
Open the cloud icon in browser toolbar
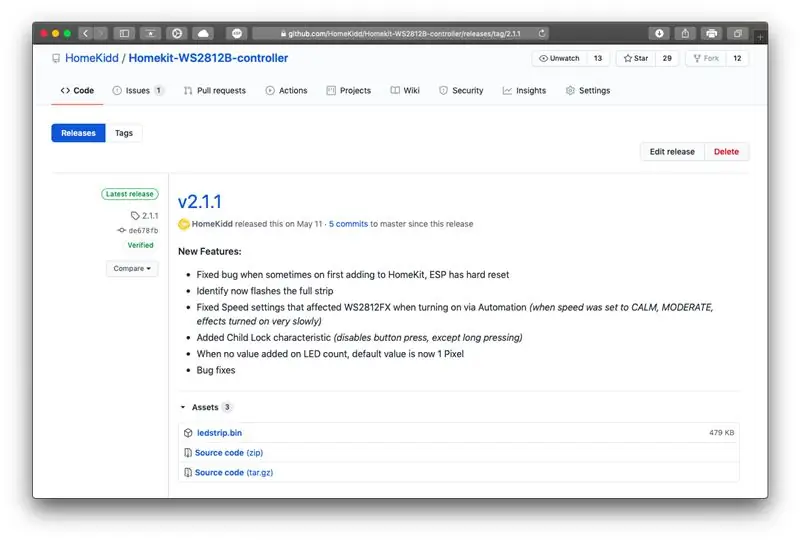[x=203, y=34]
